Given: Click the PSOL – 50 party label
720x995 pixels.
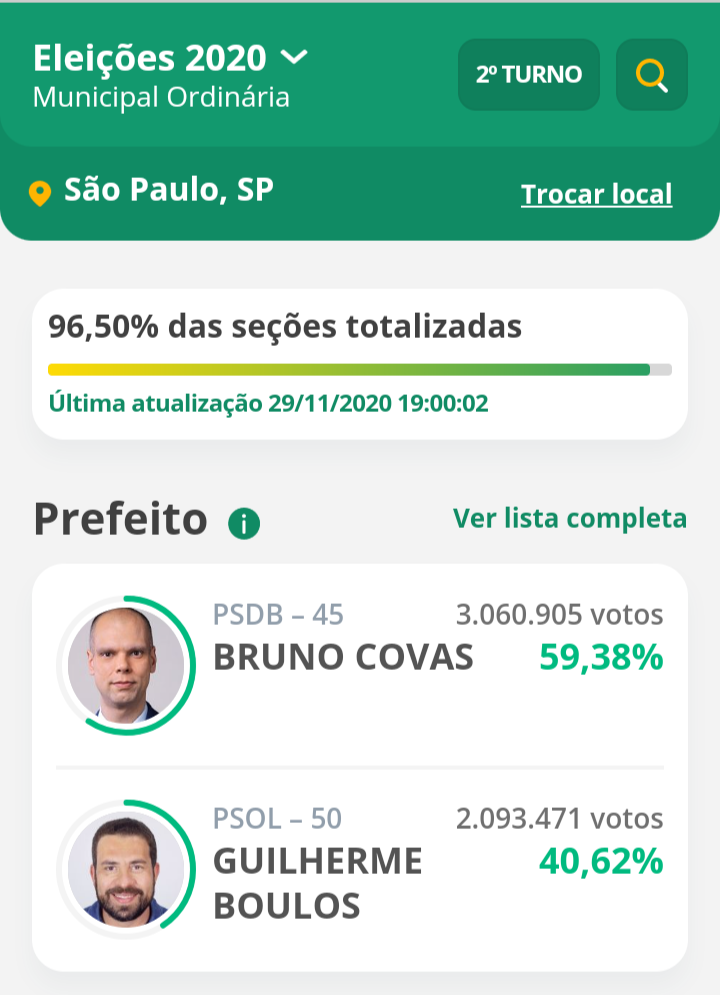Looking at the screenshot, I should [277, 819].
